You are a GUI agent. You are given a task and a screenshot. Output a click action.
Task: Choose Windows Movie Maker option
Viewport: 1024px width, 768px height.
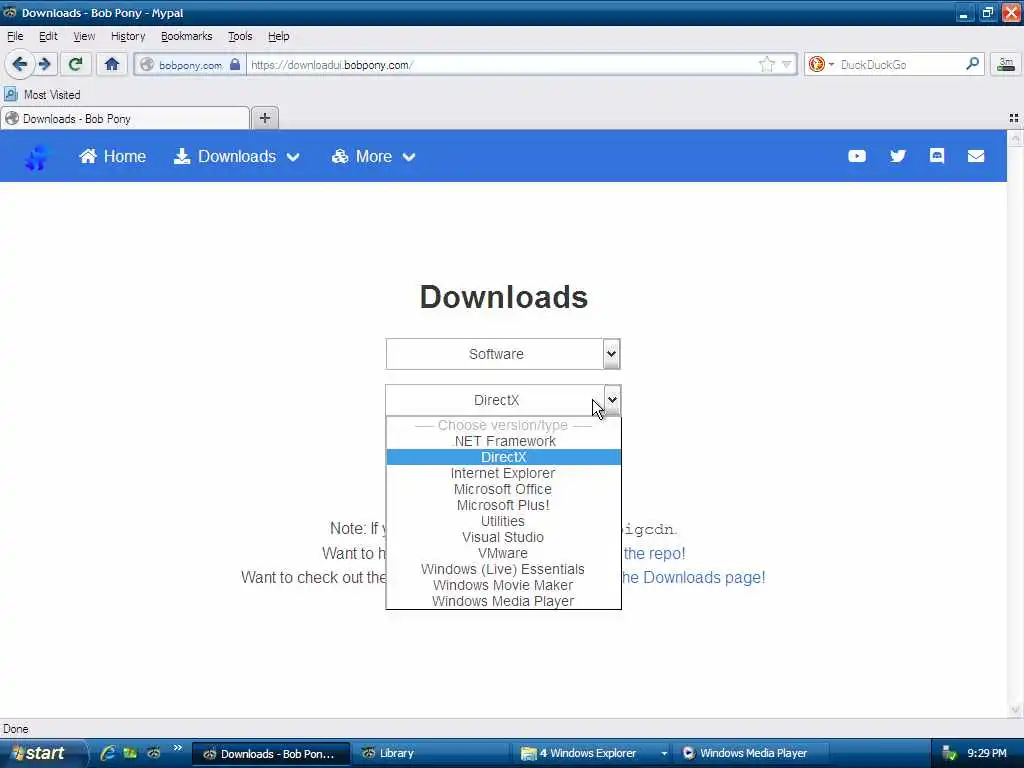pos(504,585)
